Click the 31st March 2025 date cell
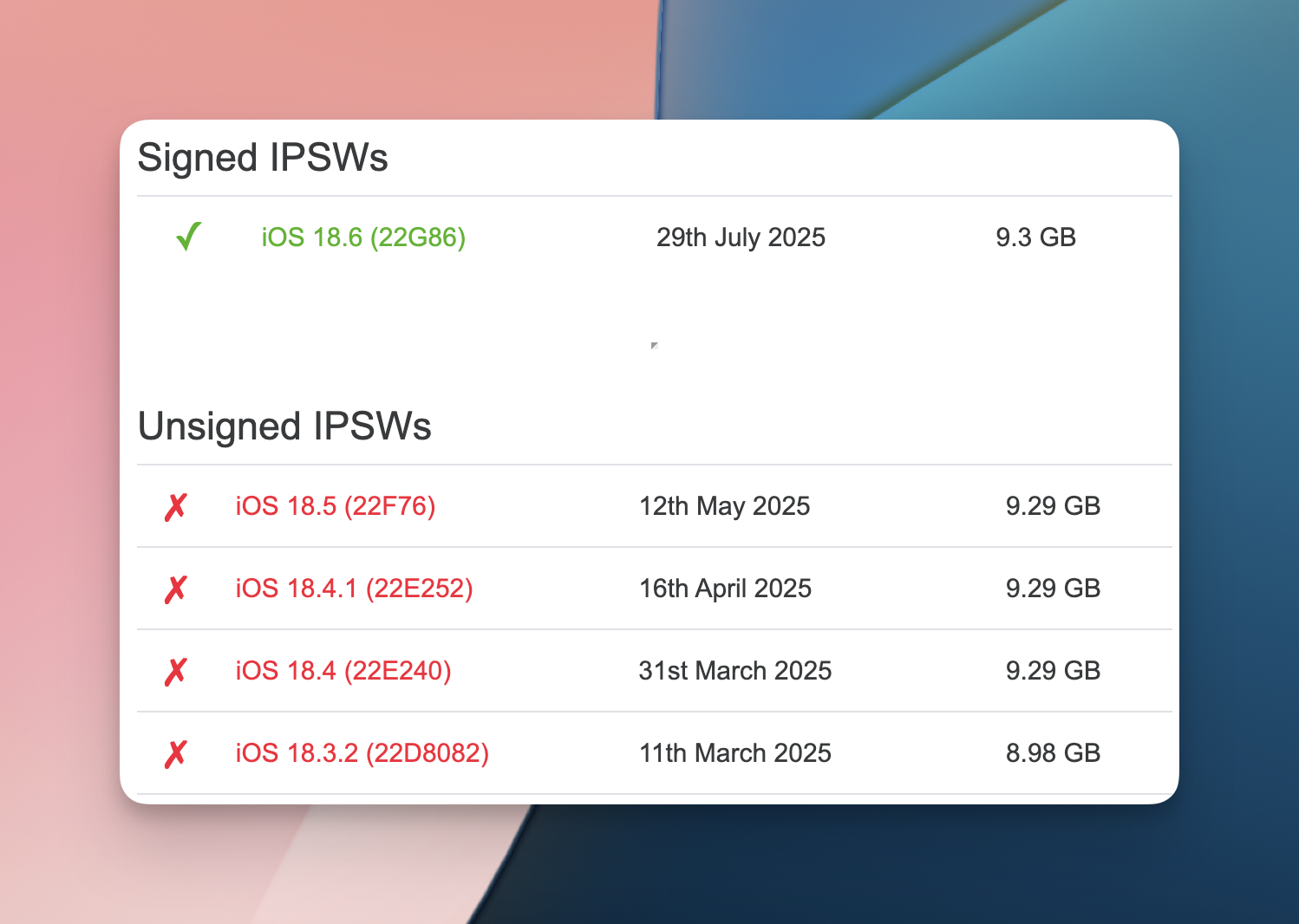1299x924 pixels. (x=735, y=671)
